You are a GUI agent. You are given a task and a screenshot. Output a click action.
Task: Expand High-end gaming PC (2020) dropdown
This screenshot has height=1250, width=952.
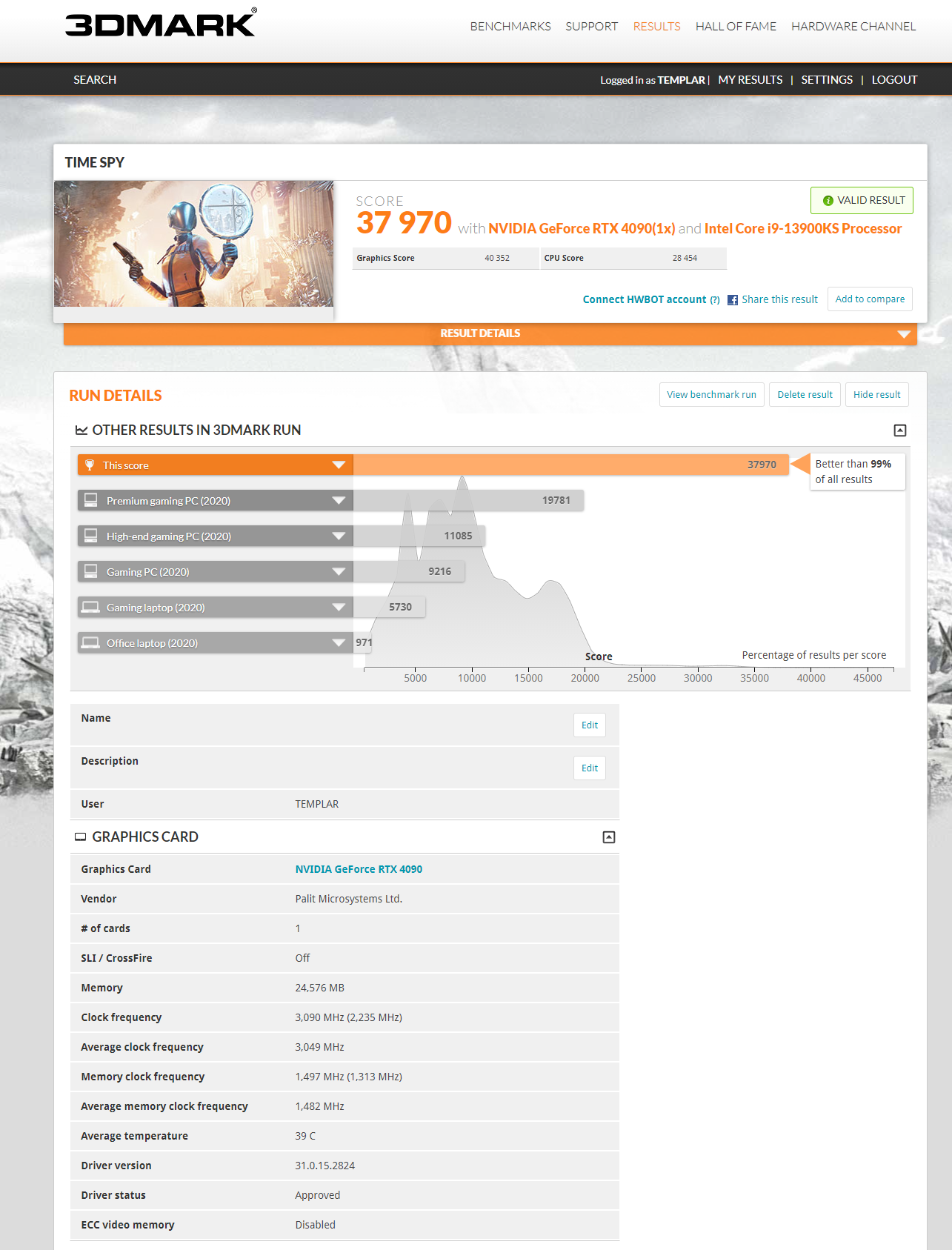(339, 536)
